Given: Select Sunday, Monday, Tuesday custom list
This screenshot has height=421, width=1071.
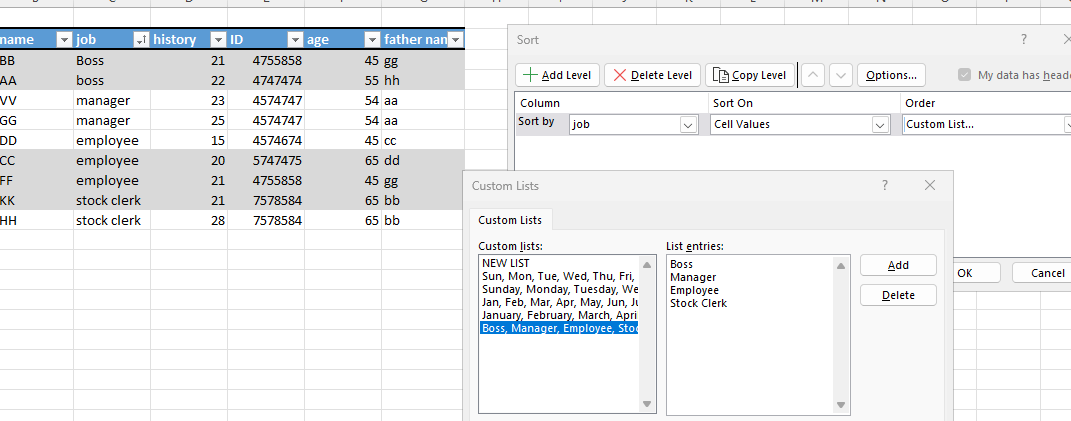Looking at the screenshot, I should tap(559, 289).
